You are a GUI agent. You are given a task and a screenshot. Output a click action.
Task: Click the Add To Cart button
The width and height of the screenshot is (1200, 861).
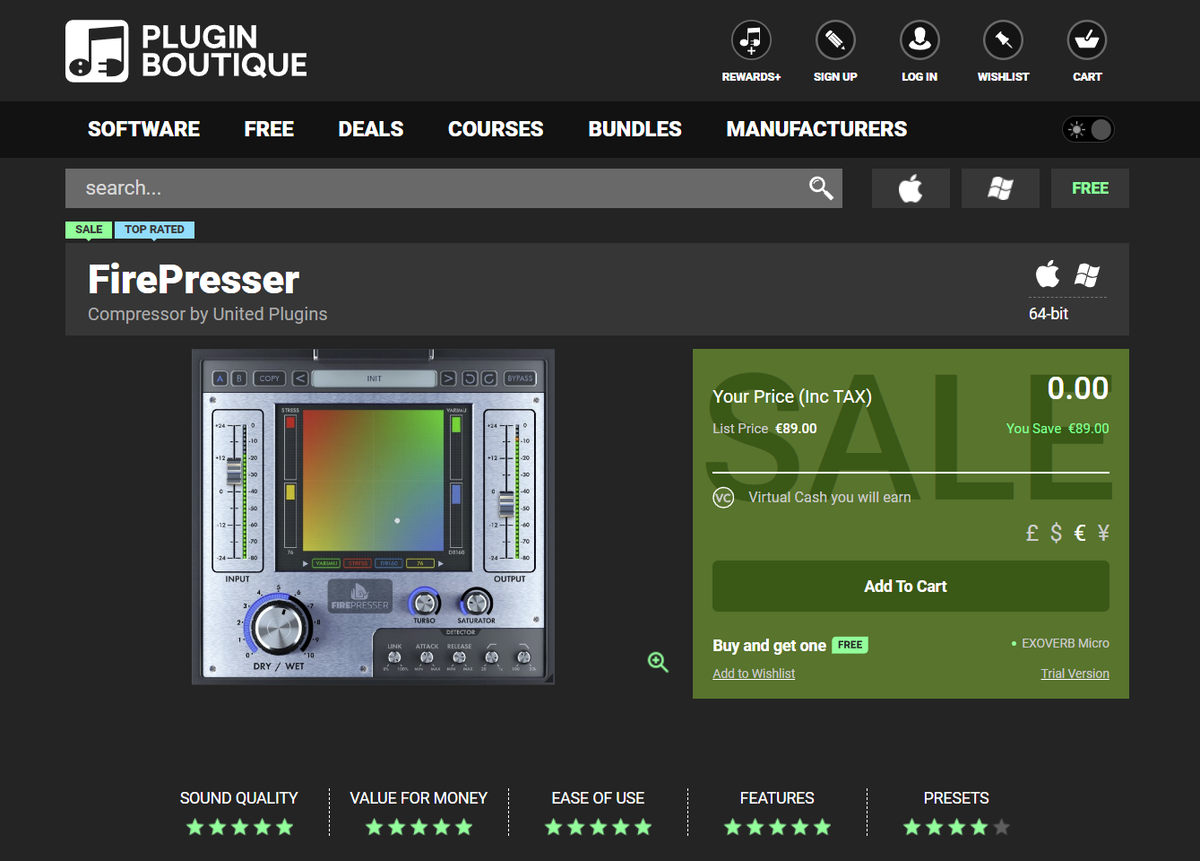coord(910,586)
